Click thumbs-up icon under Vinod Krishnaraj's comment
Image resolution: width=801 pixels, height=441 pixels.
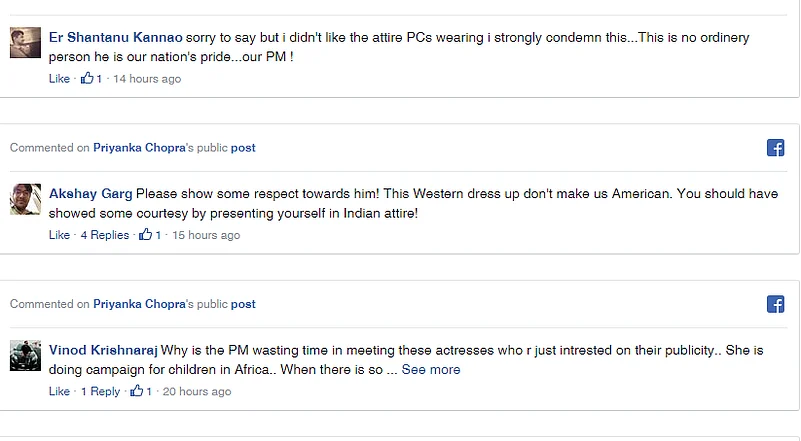click(137, 391)
